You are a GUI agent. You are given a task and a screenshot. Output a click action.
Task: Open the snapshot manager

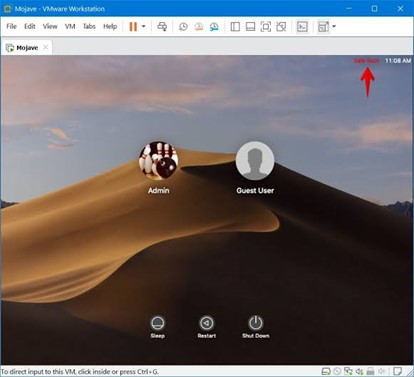click(x=214, y=27)
